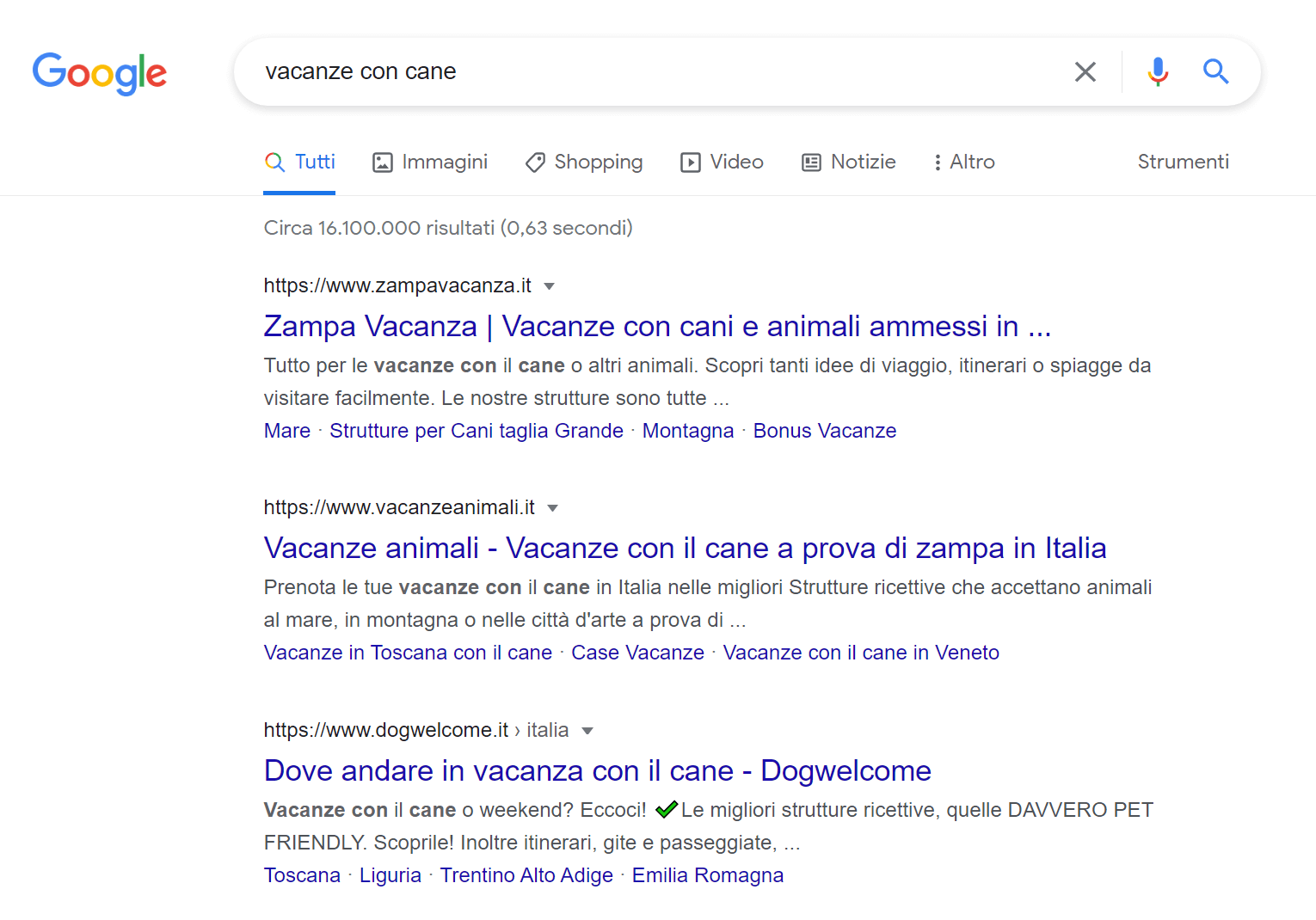Expand the Altro menu

click(x=963, y=162)
